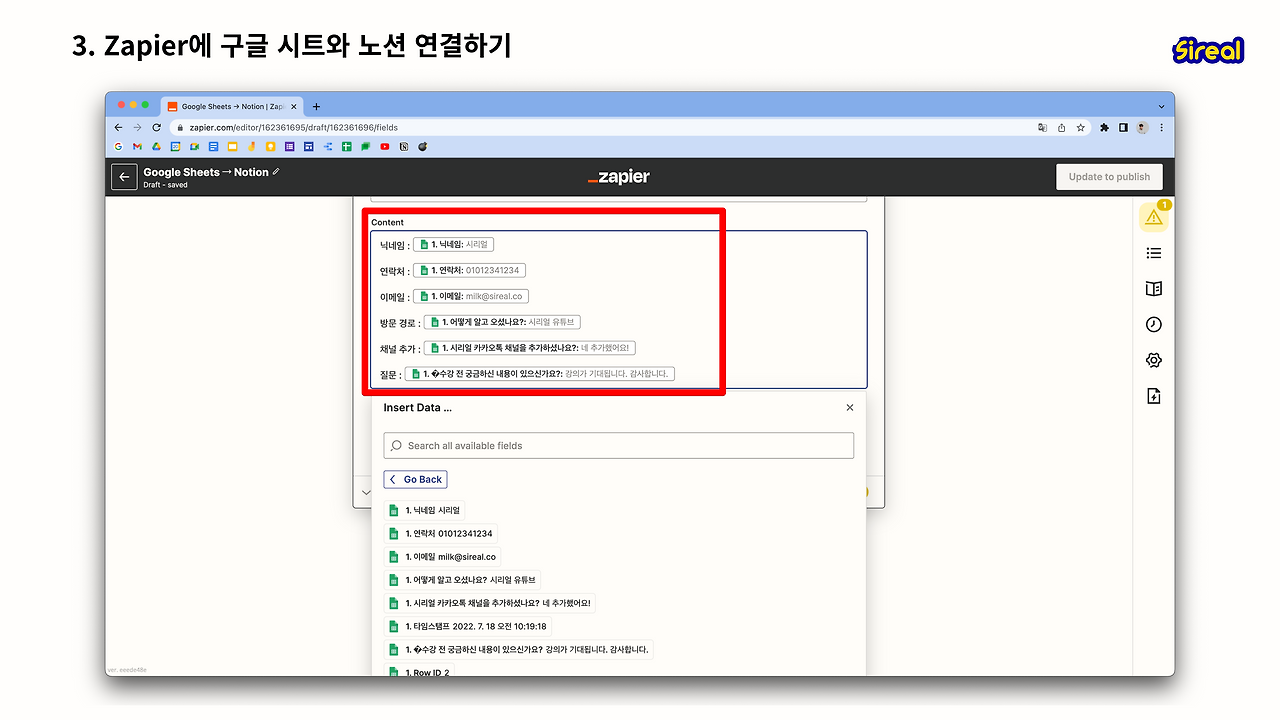Insert the 궁금하신 내용 field from list
The image size is (1280, 720).
point(518,649)
